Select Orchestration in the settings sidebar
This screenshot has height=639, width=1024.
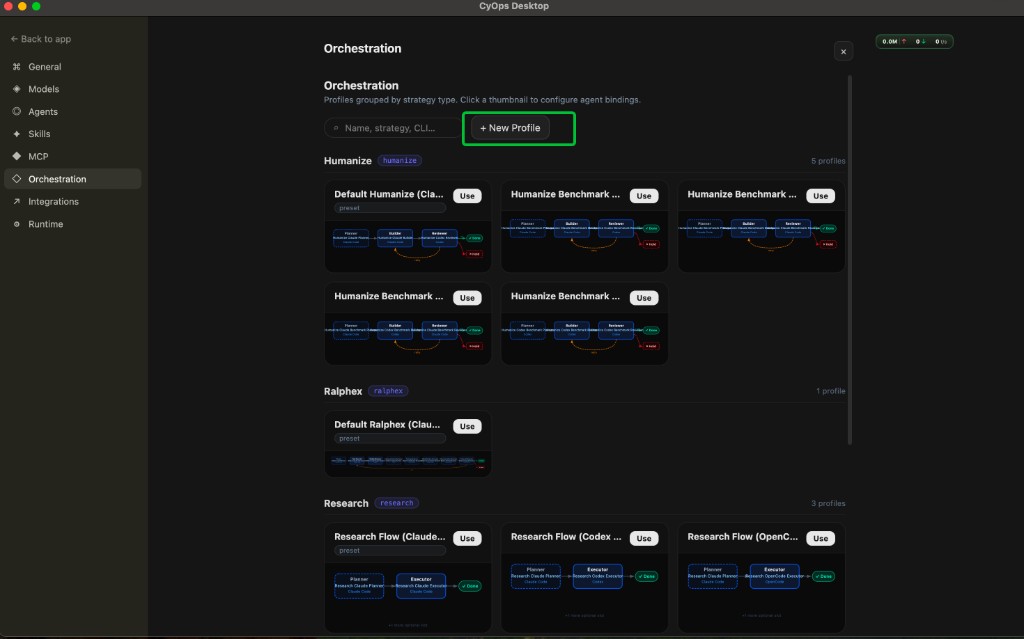pyautogui.click(x=72, y=179)
